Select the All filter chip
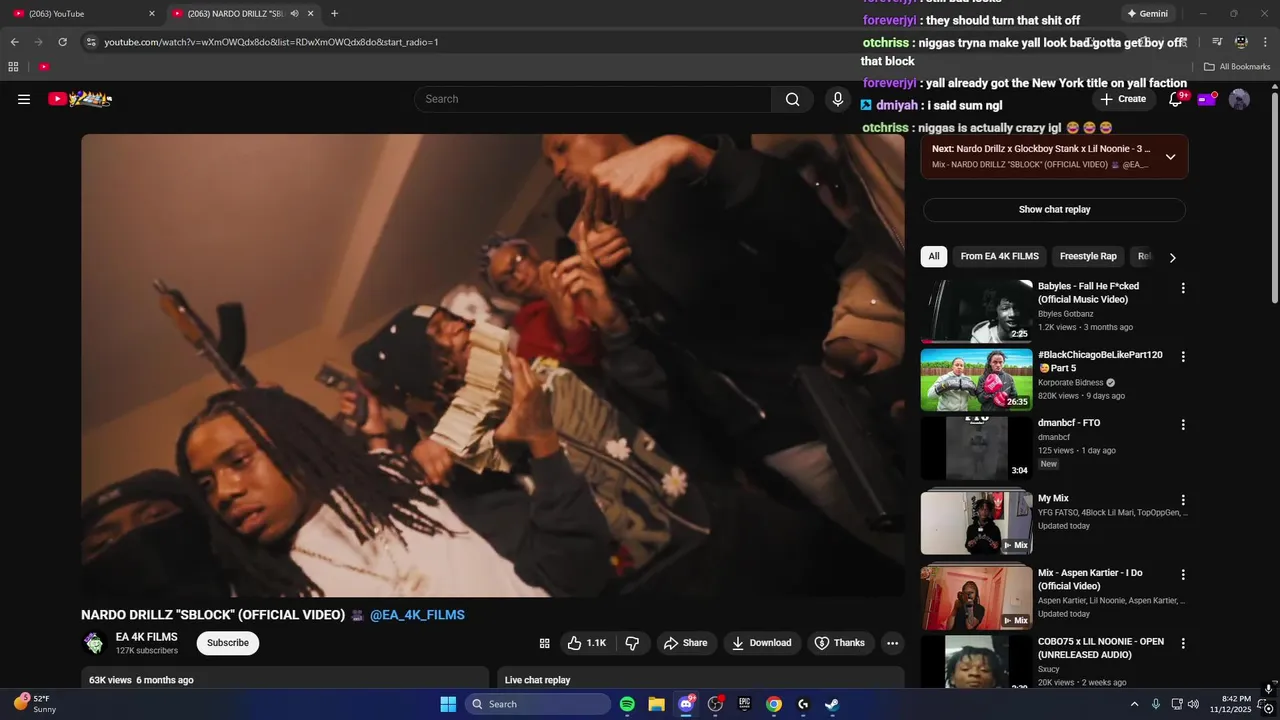1280x720 pixels. point(934,257)
